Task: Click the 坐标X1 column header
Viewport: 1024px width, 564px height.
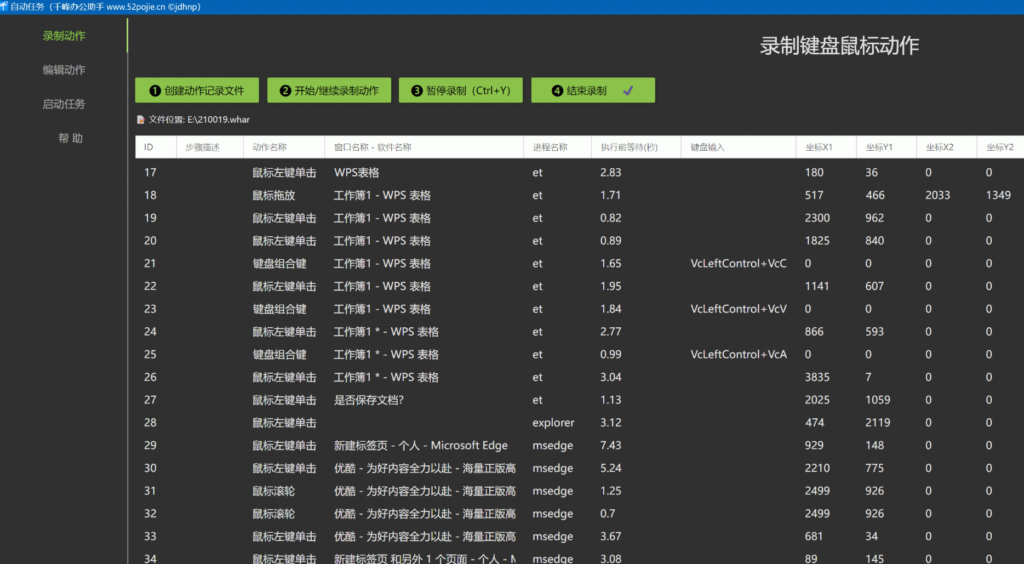Action: pyautogui.click(x=820, y=147)
